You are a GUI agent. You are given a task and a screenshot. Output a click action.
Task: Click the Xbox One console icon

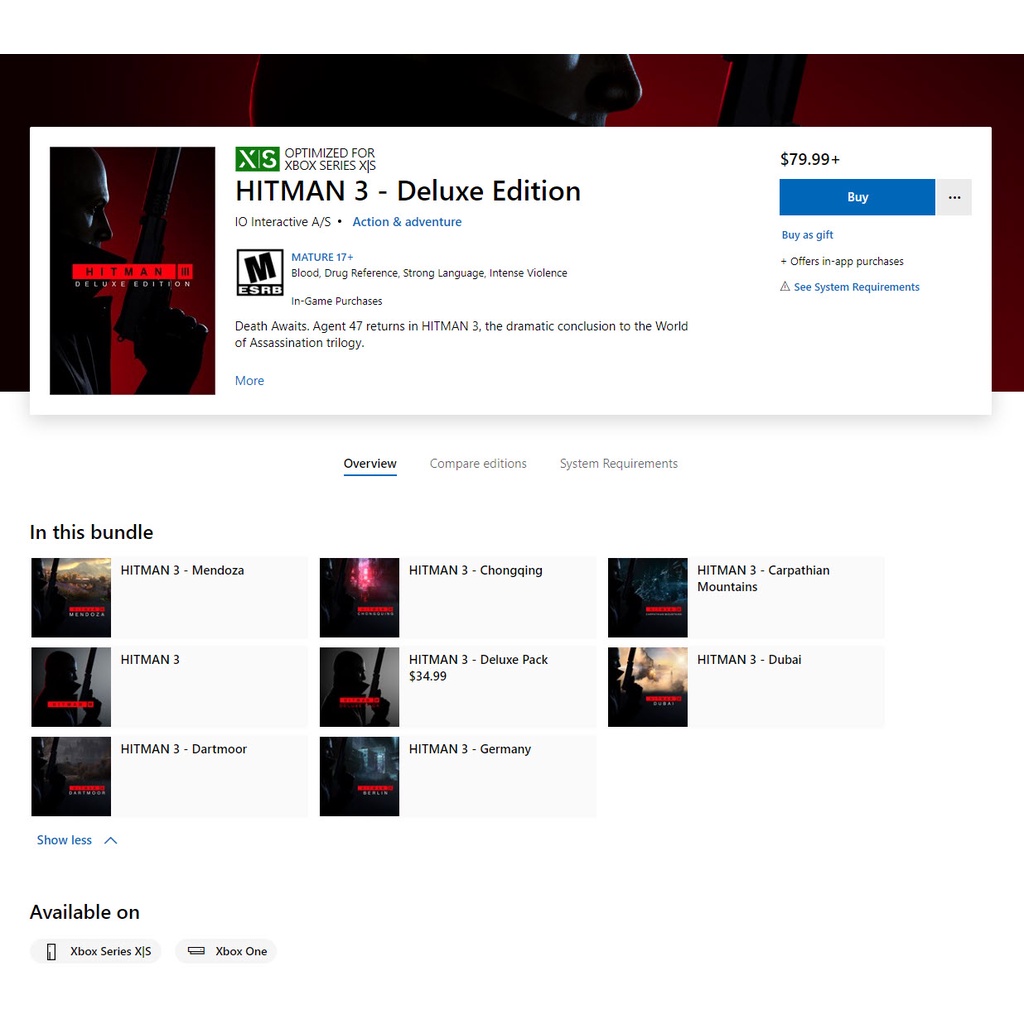[x=196, y=951]
